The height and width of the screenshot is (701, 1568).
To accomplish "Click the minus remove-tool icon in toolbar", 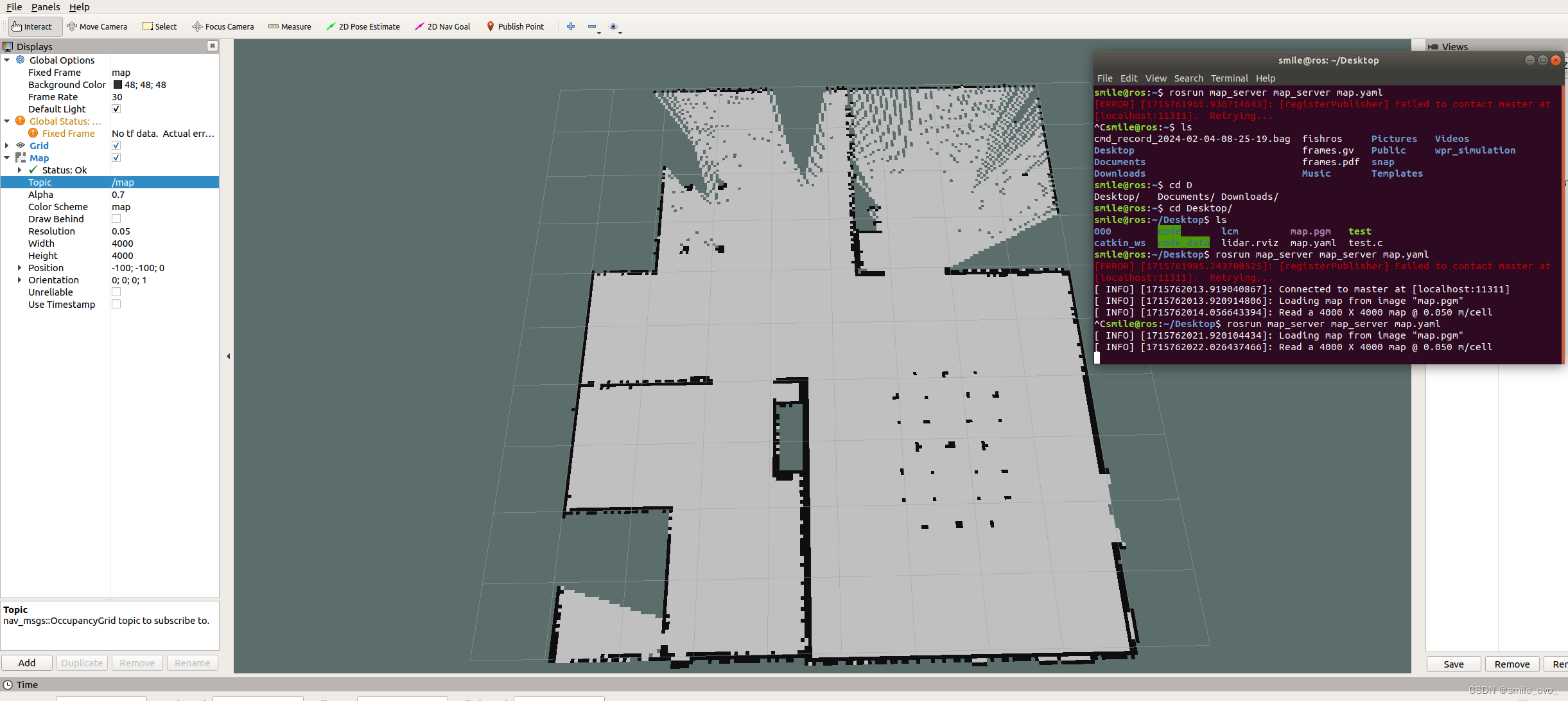I will [591, 26].
